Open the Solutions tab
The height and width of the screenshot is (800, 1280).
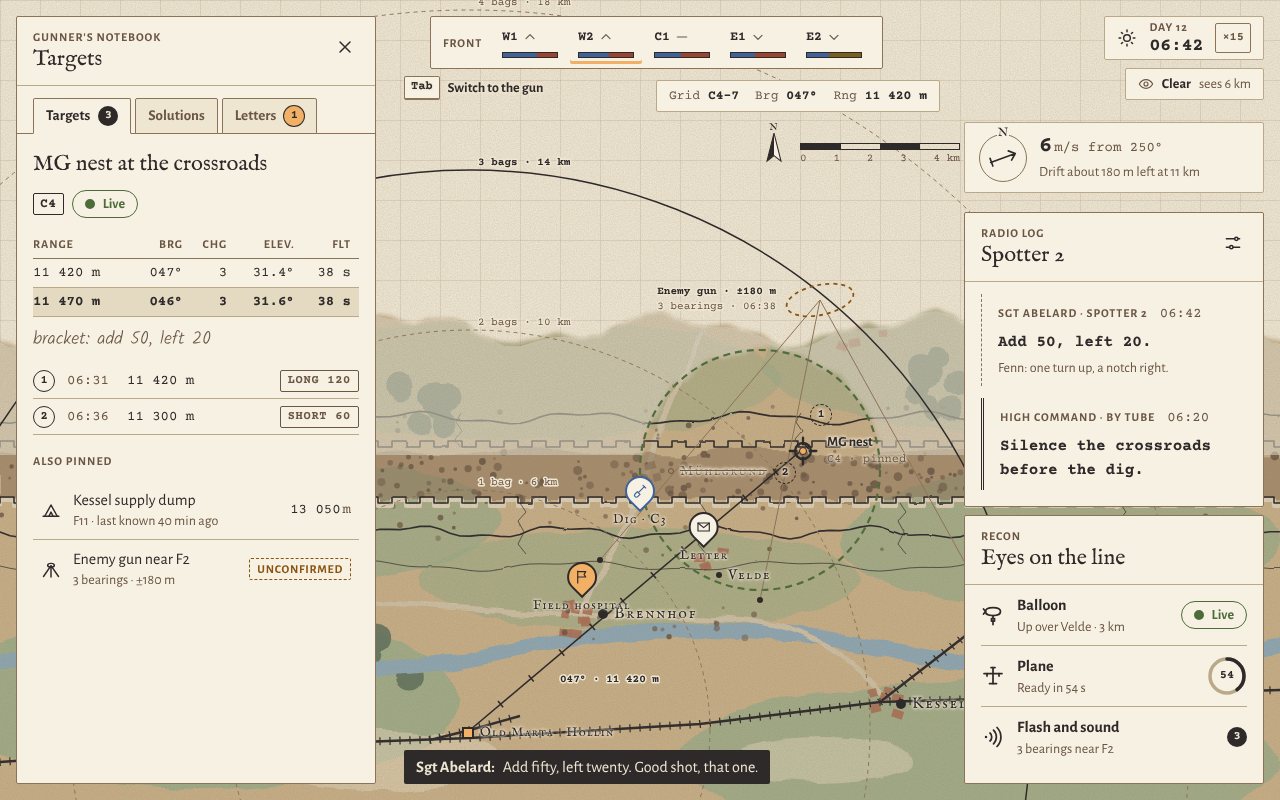[176, 115]
